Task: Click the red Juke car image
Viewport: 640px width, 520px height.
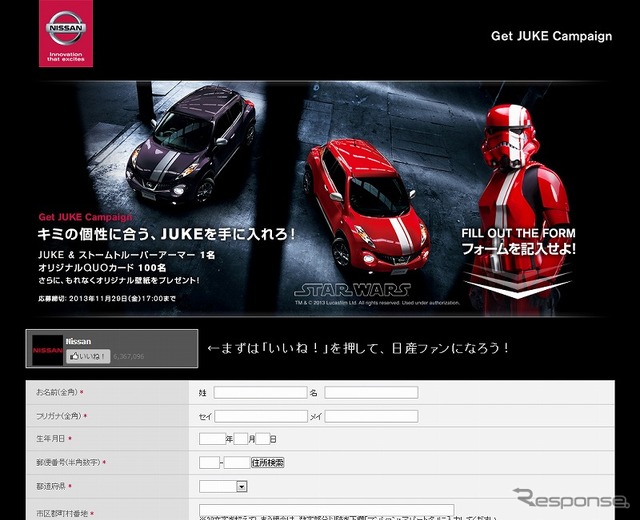Action: click(366, 207)
